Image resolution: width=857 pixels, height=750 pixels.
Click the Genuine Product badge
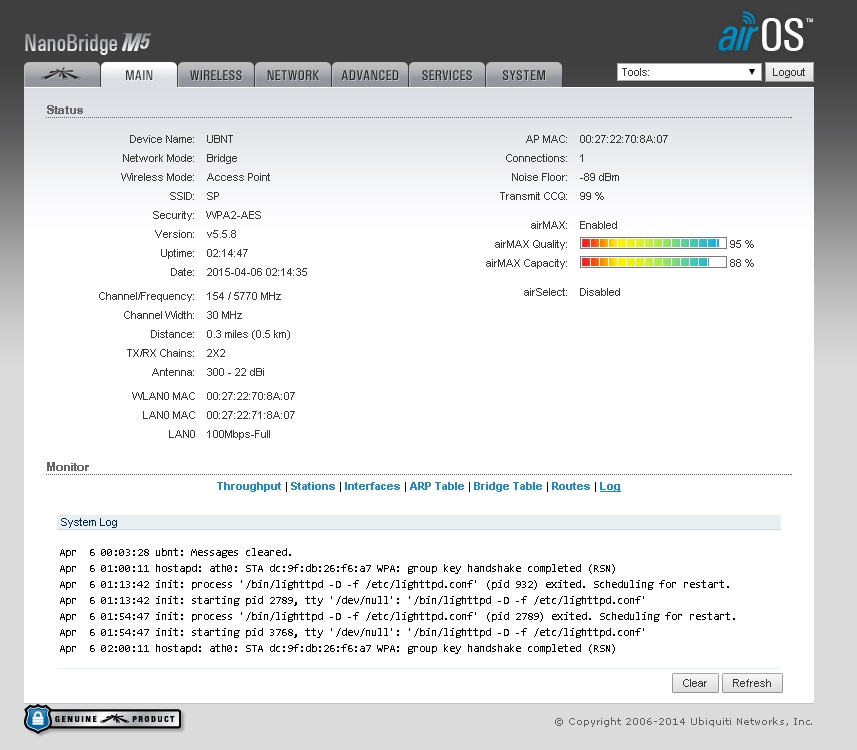tap(102, 719)
